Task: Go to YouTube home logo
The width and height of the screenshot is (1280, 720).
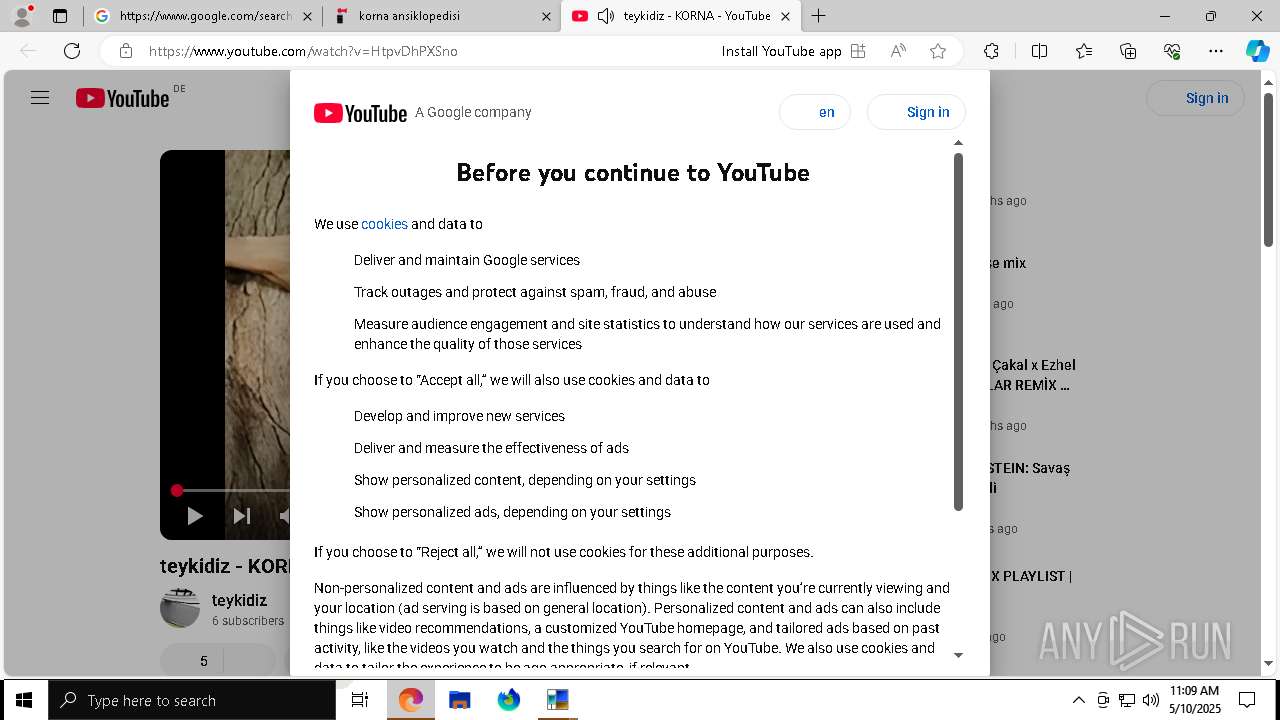Action: tap(122, 98)
